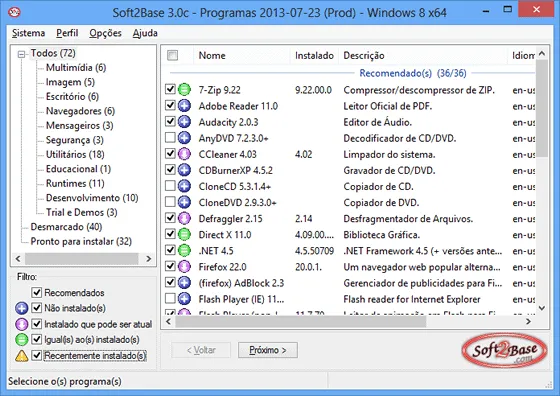Toggle the select-all checkbox in the list header
This screenshot has width=560, height=396.
coord(172,55)
